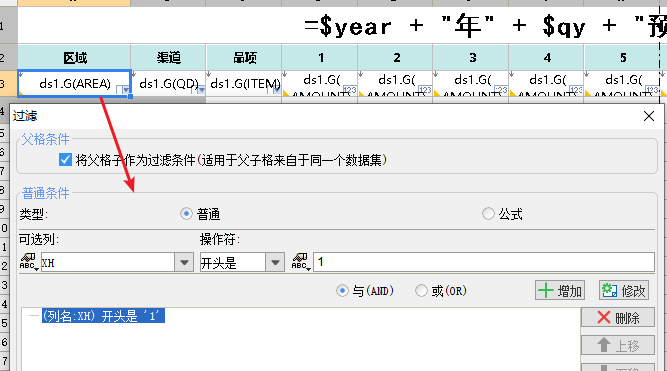The image size is (667, 371).
Task: Select the 区域 header cell
Action: click(74, 57)
